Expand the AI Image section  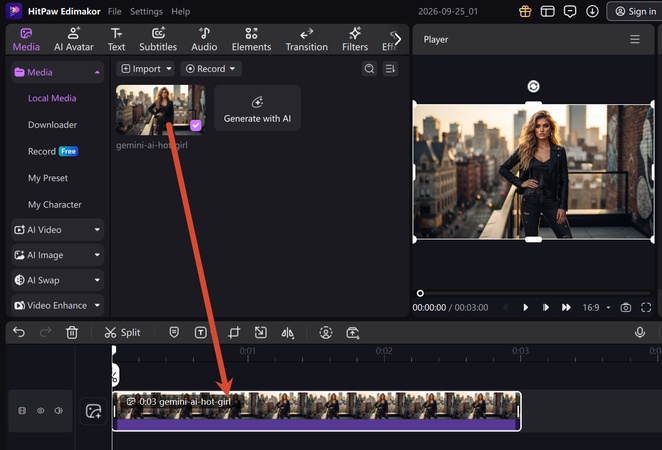tap(57, 255)
